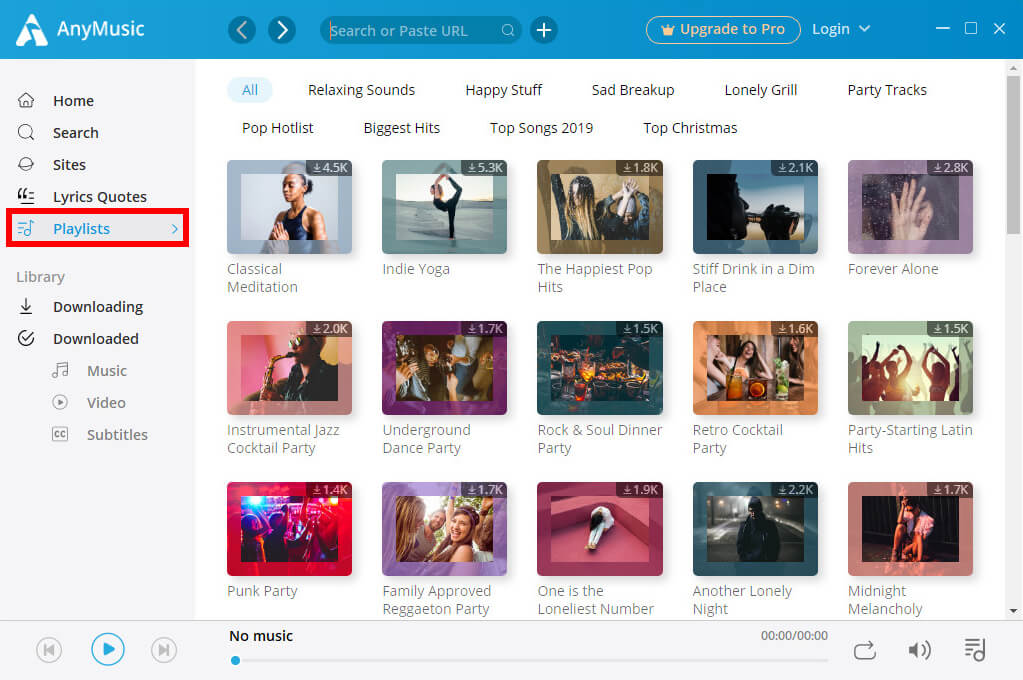This screenshot has height=680, width=1023.
Task: Click the next track button
Action: tap(164, 650)
